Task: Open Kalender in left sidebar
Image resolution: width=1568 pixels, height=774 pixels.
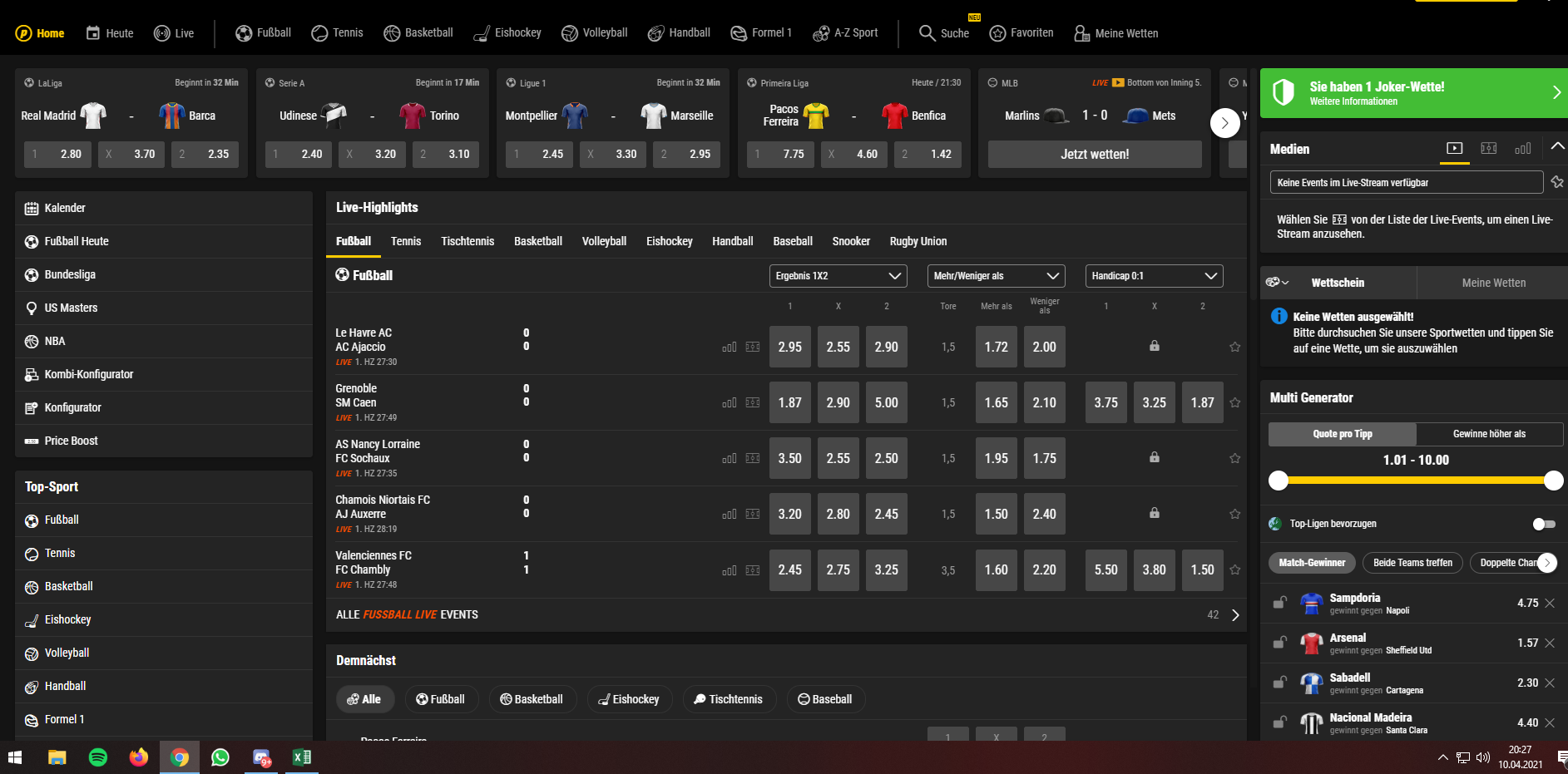Action: tap(164, 208)
